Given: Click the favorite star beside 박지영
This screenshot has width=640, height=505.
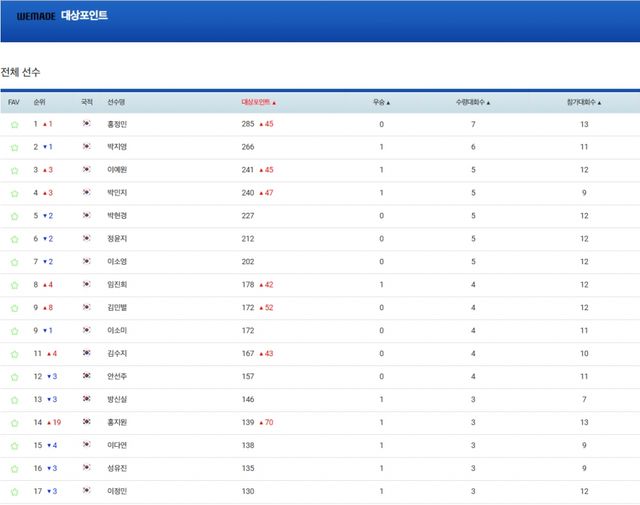Looking at the screenshot, I should click(14, 147).
